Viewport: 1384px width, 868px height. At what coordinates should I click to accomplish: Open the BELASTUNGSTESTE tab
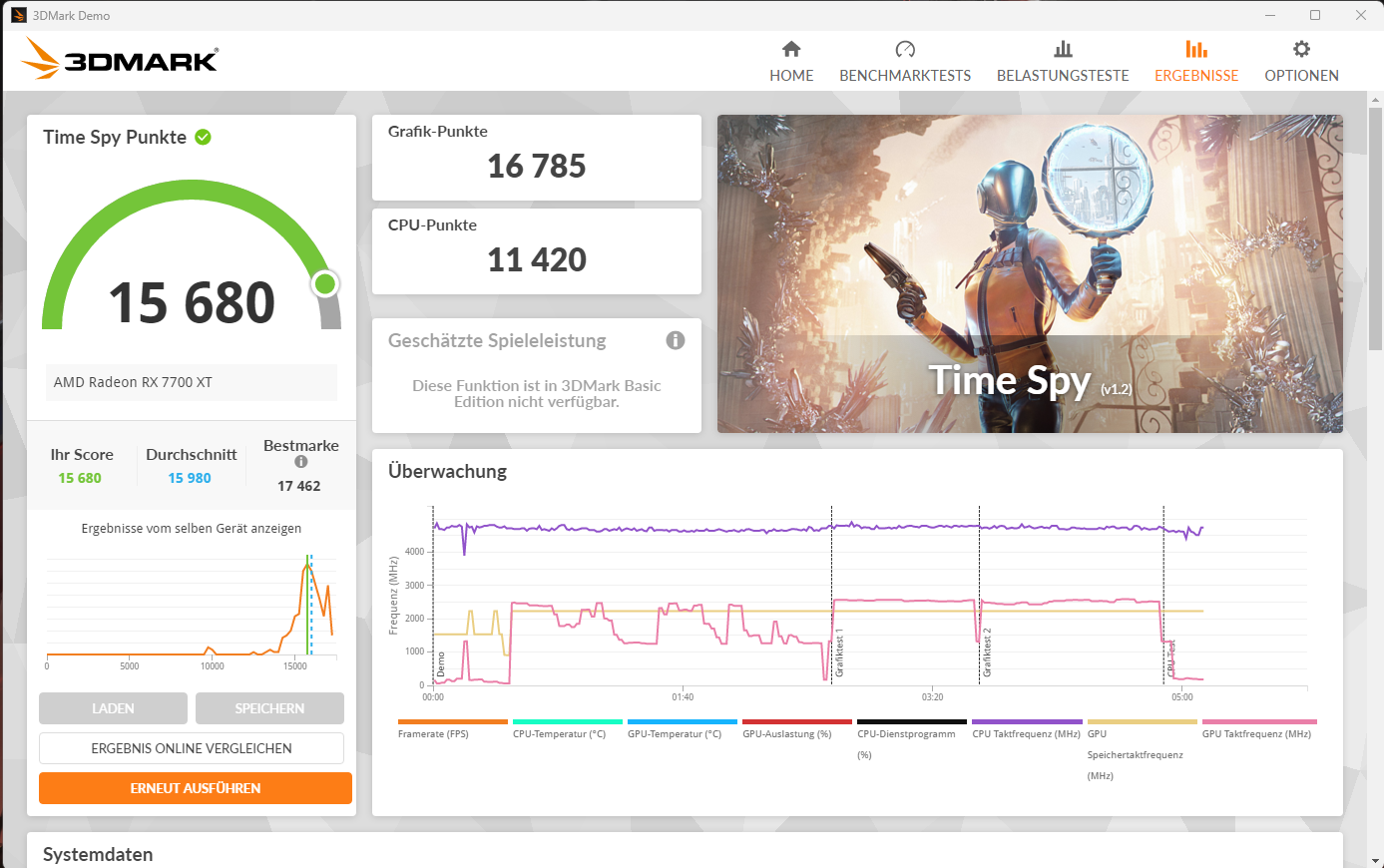[1063, 62]
